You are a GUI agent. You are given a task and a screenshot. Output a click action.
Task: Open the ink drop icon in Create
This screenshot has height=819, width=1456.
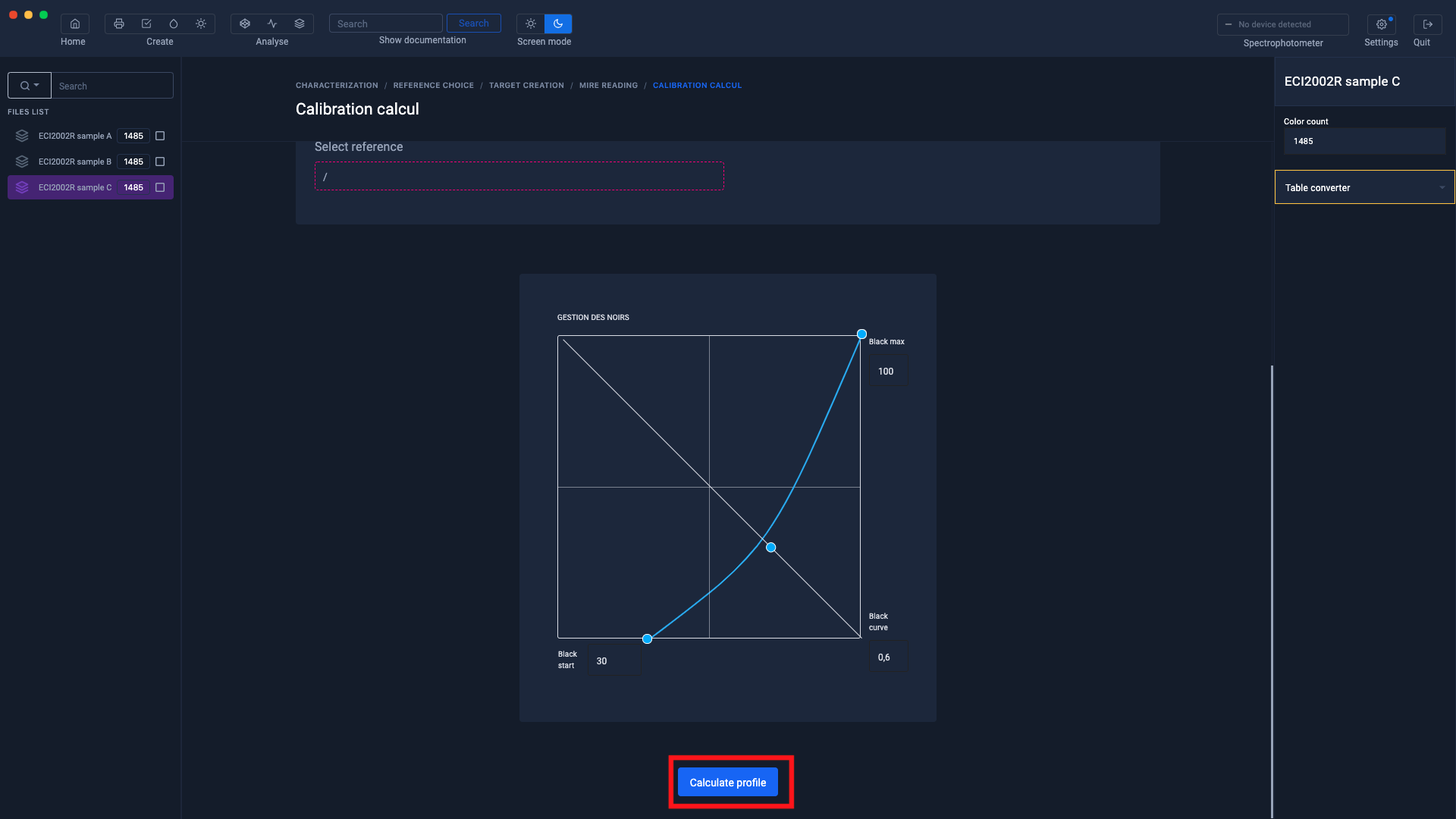coord(174,24)
